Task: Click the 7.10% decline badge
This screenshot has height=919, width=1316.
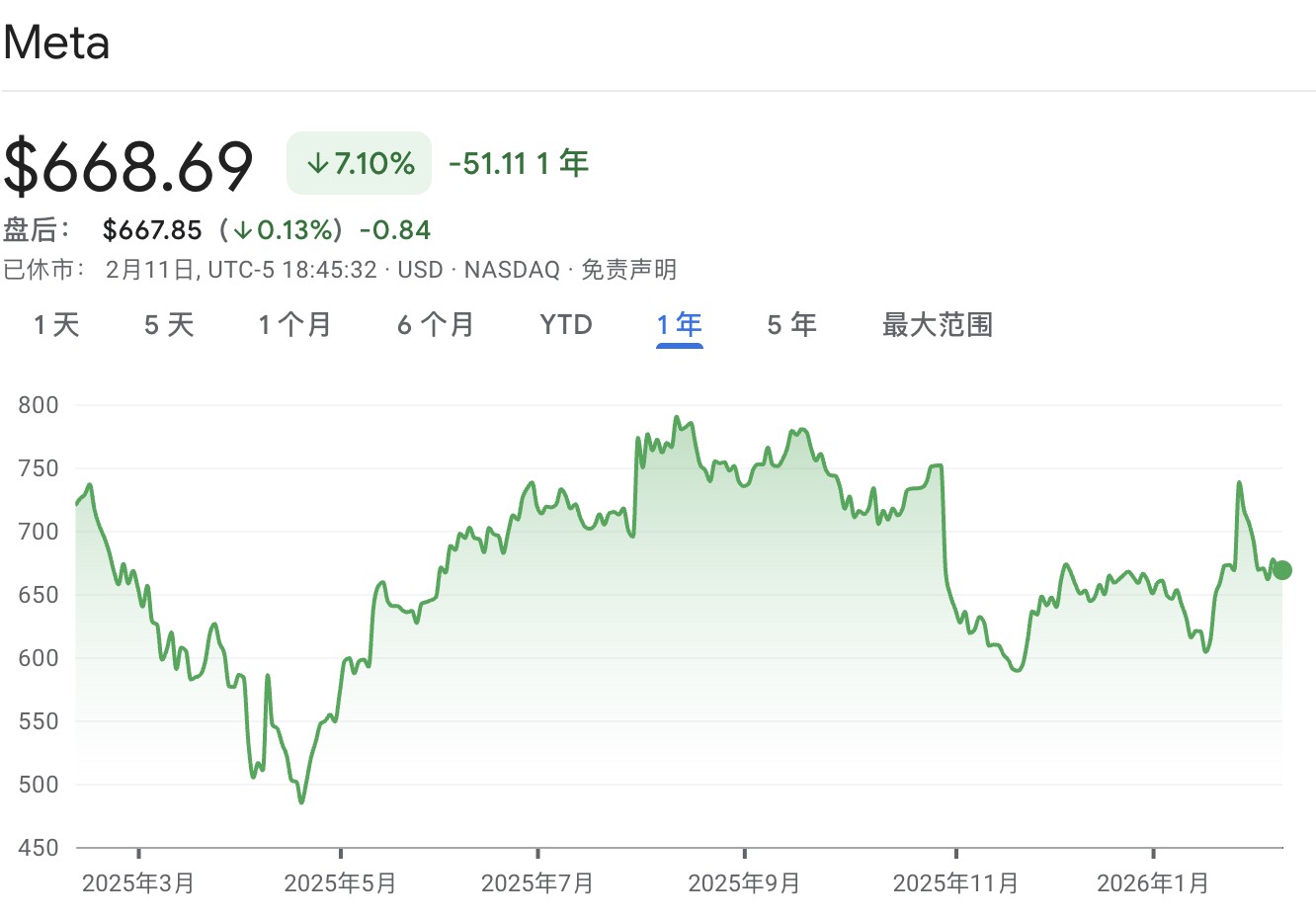Action: (360, 163)
